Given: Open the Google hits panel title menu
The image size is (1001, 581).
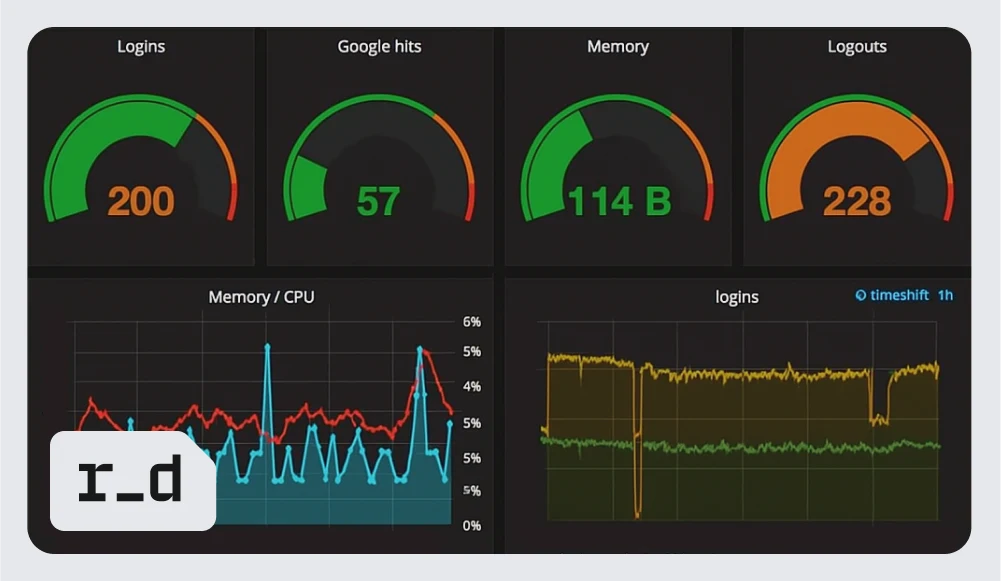Looking at the screenshot, I should 379,47.
